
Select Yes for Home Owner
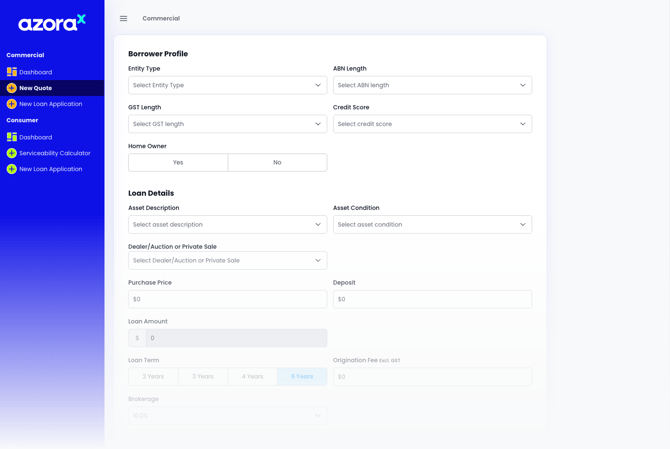[178, 162]
